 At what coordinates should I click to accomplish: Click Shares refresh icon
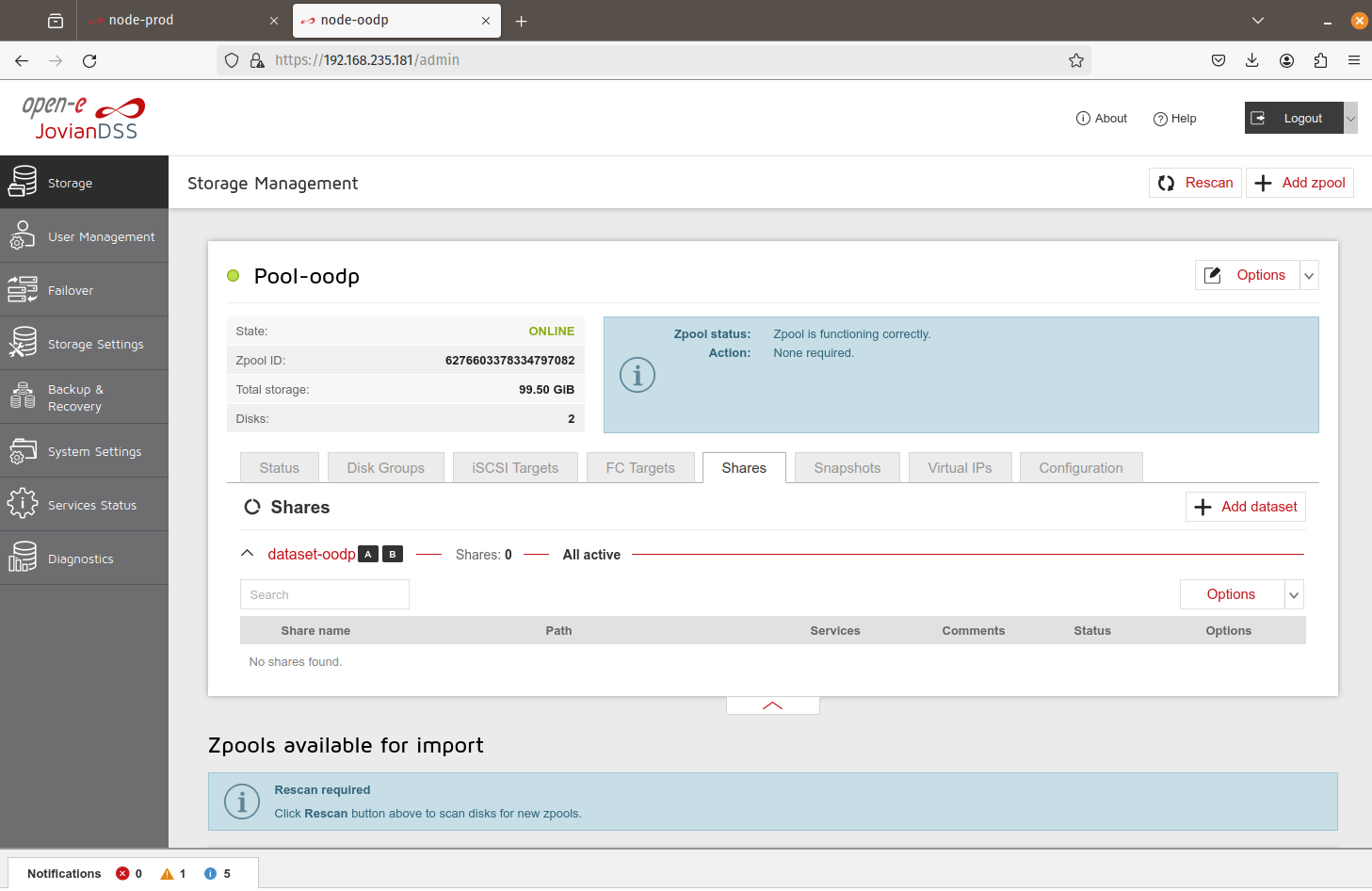pyautogui.click(x=252, y=507)
